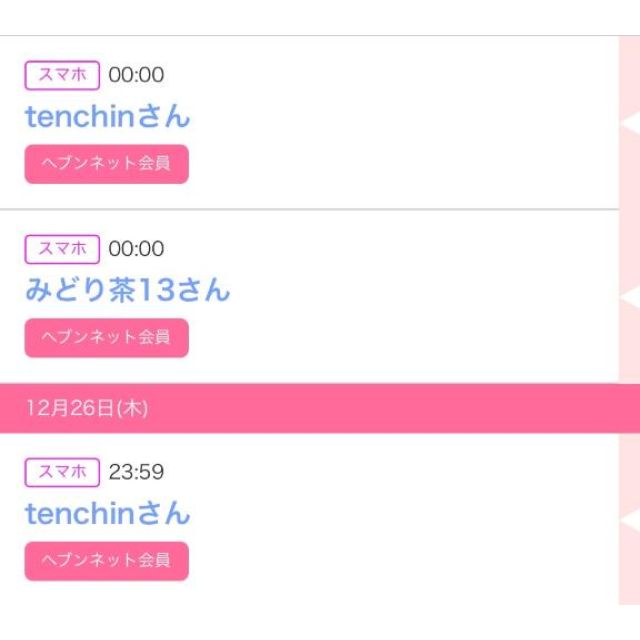The width and height of the screenshot is (640, 640).
Task: Open the みどり茶13さん profile link
Action: [127, 291]
